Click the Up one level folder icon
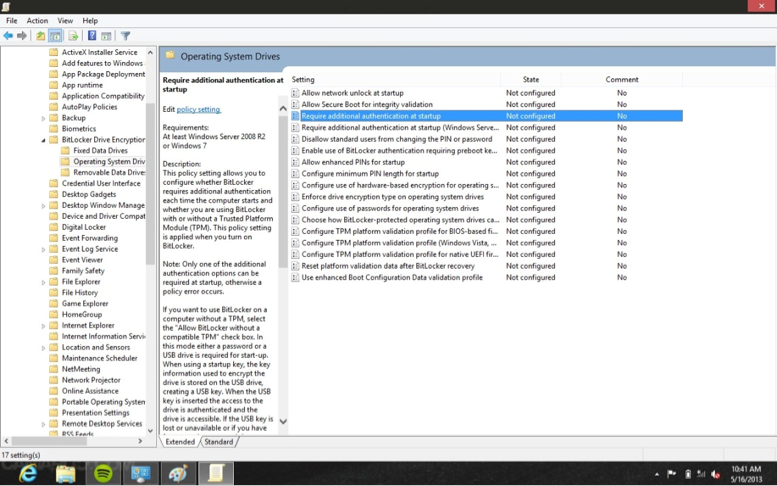Viewport: 777px width, 486px height. (x=41, y=36)
